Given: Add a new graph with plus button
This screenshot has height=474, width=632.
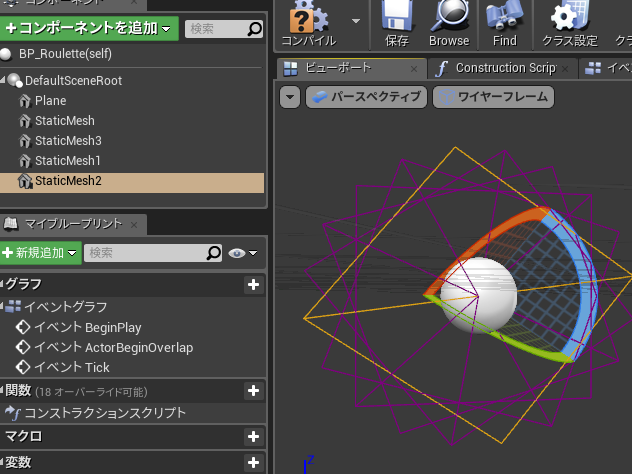Looking at the screenshot, I should pyautogui.click(x=254, y=285).
